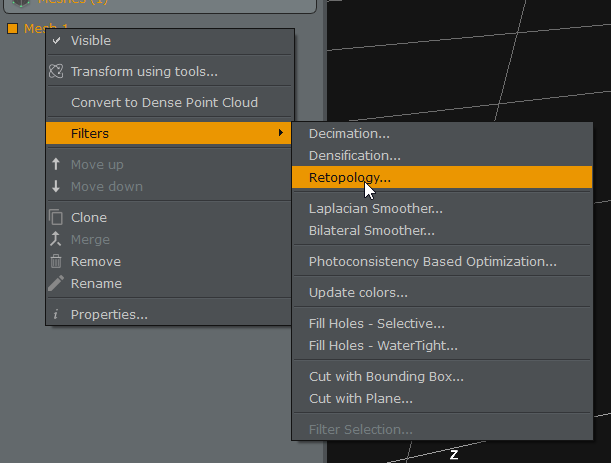Click the Transform using tools icon
This screenshot has width=611, height=463.
pyautogui.click(x=56, y=71)
